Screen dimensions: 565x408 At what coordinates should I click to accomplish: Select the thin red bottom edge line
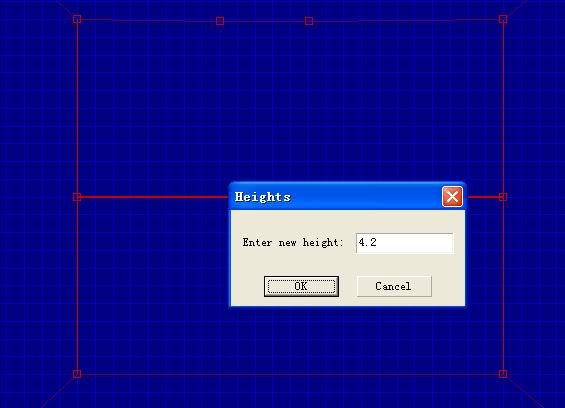coord(290,374)
